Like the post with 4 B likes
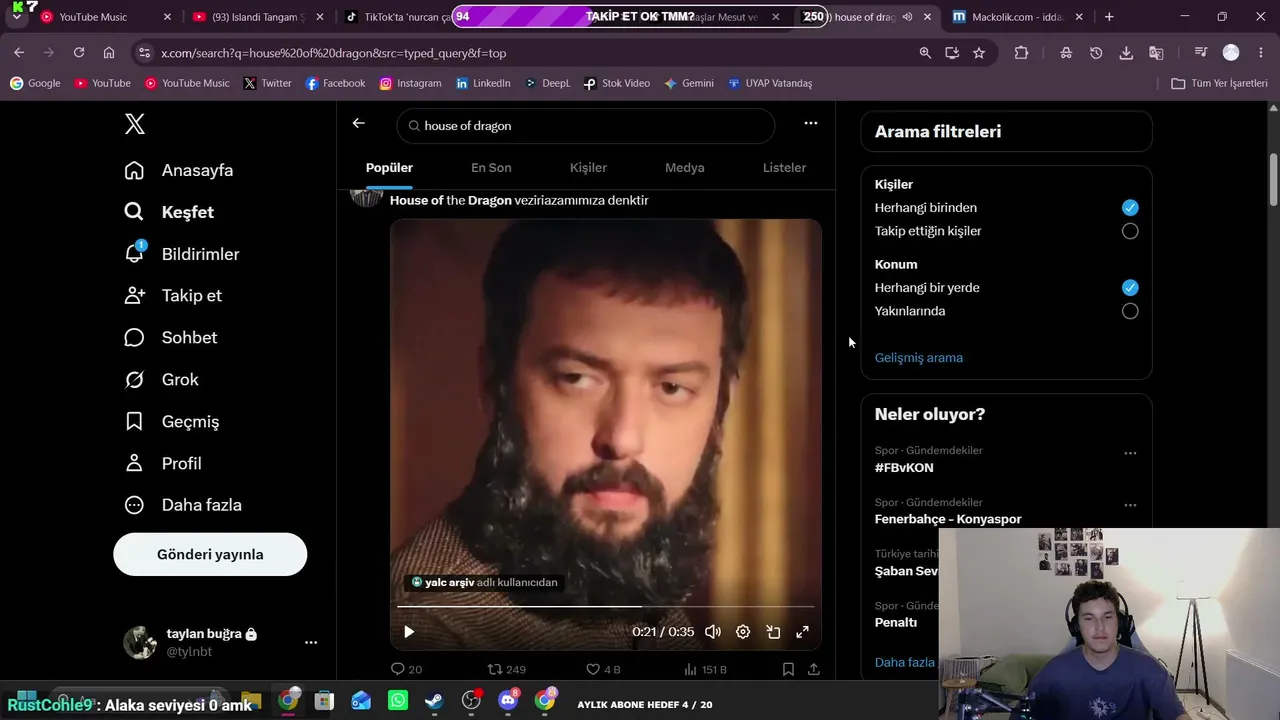Screen dimensions: 1280x720 (603, 669)
